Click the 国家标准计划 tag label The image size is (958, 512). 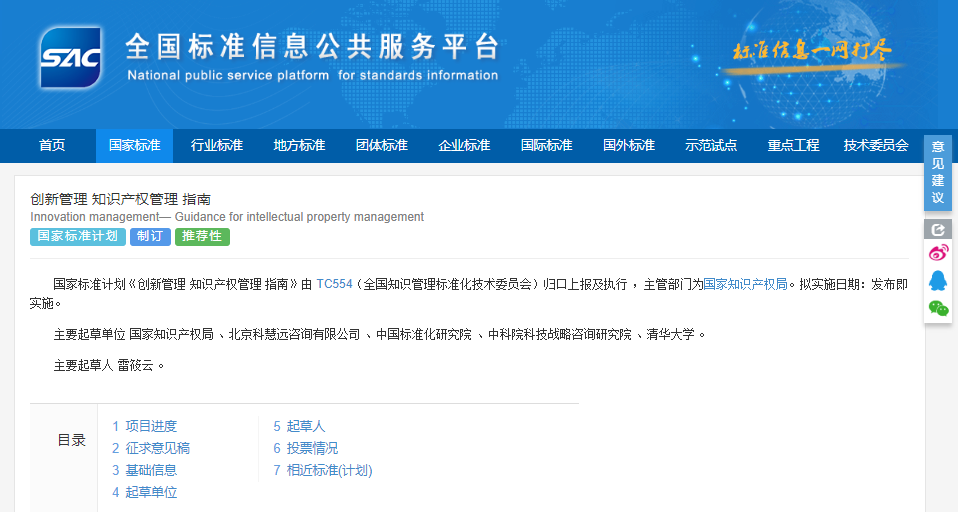click(x=77, y=237)
